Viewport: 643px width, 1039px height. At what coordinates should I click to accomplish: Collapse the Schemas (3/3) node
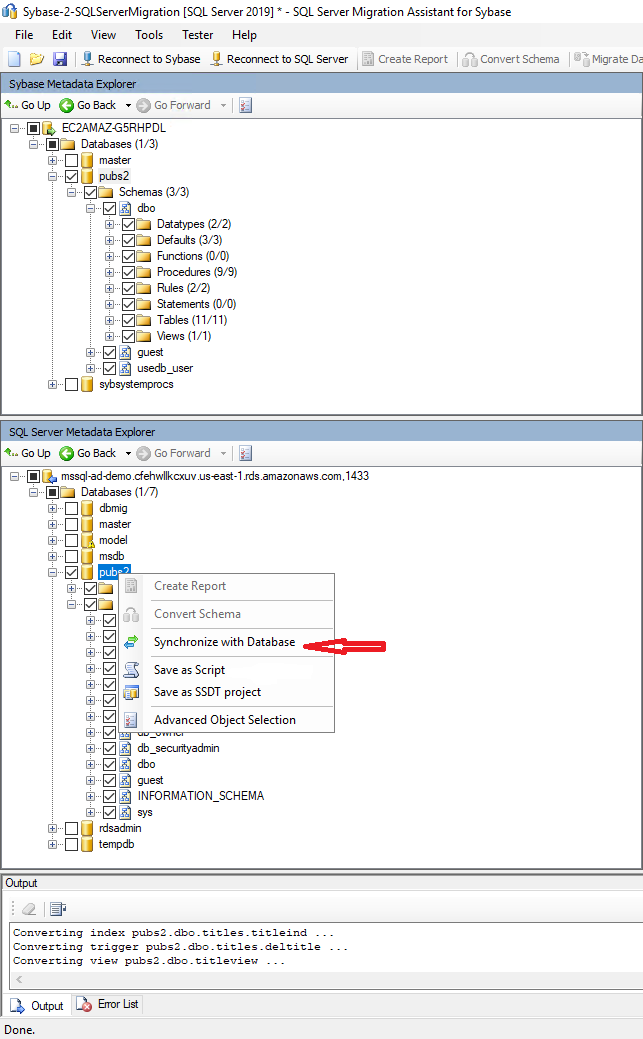tap(72, 192)
